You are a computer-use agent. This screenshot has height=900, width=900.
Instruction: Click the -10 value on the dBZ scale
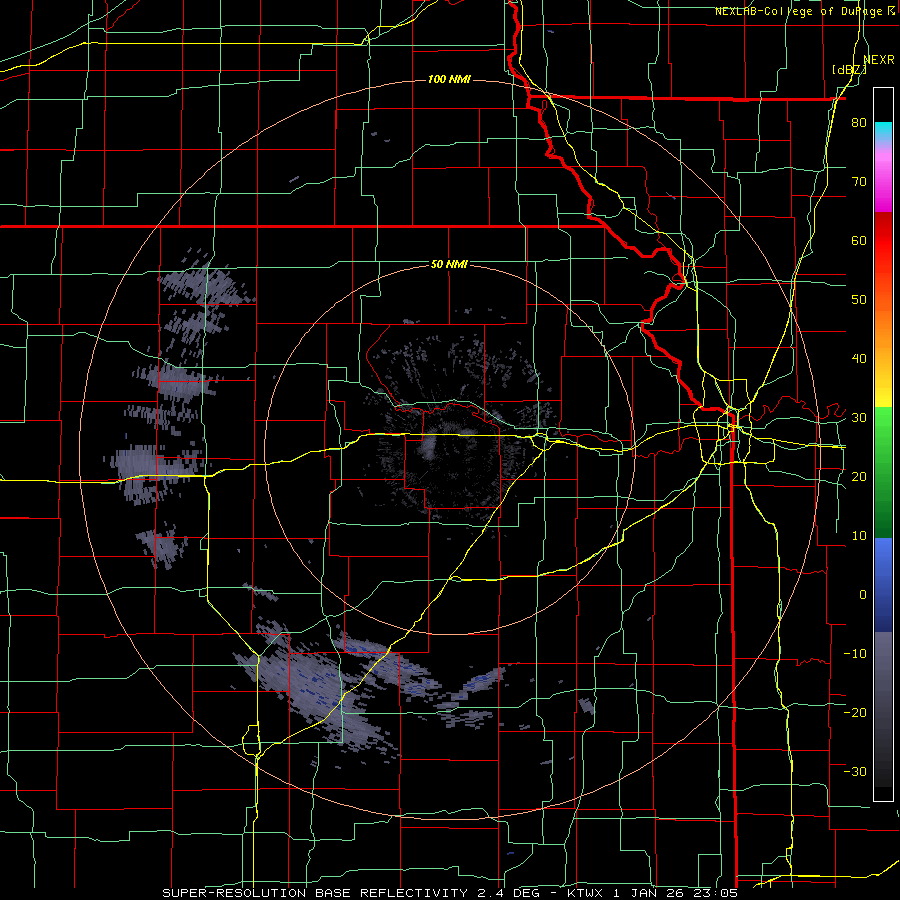pos(855,653)
